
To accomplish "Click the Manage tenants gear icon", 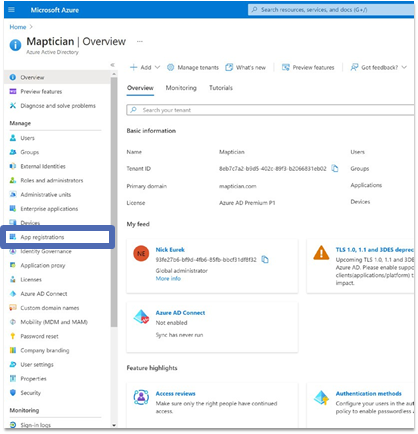I will tap(171, 67).
